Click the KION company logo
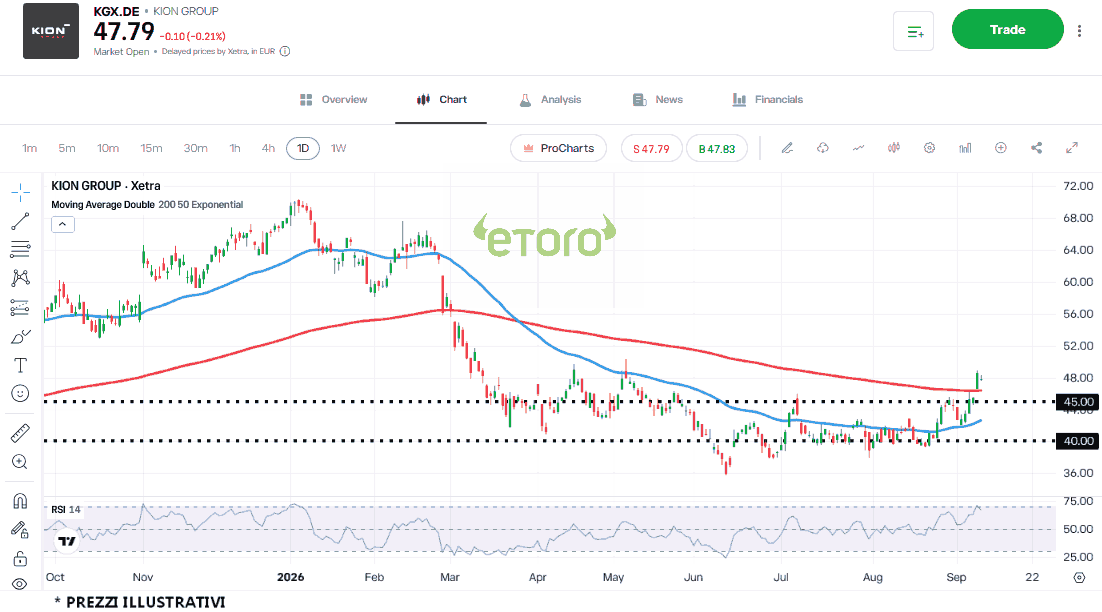1102x612 pixels. 51,31
